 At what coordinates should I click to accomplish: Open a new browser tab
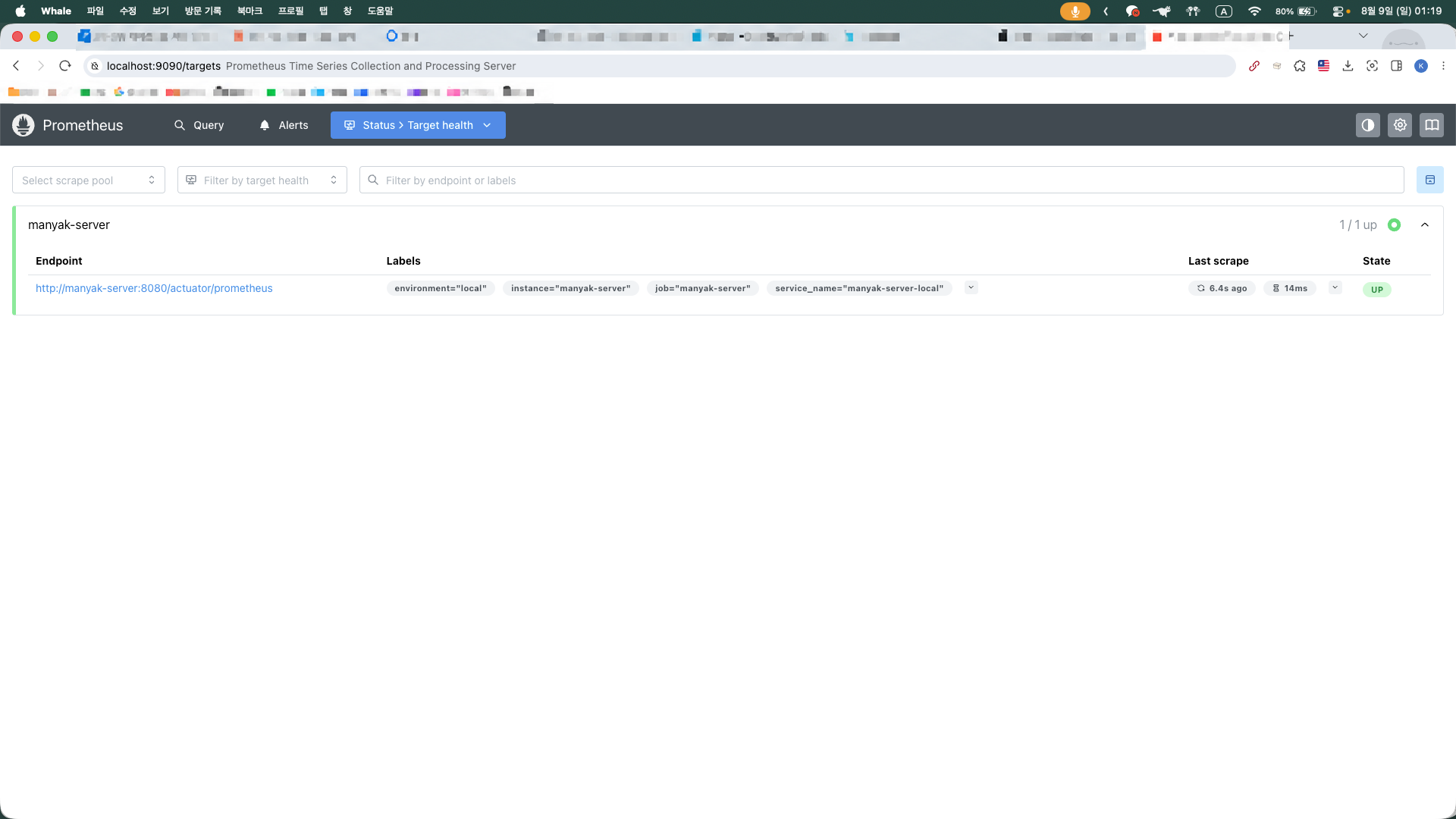[x=1291, y=36]
